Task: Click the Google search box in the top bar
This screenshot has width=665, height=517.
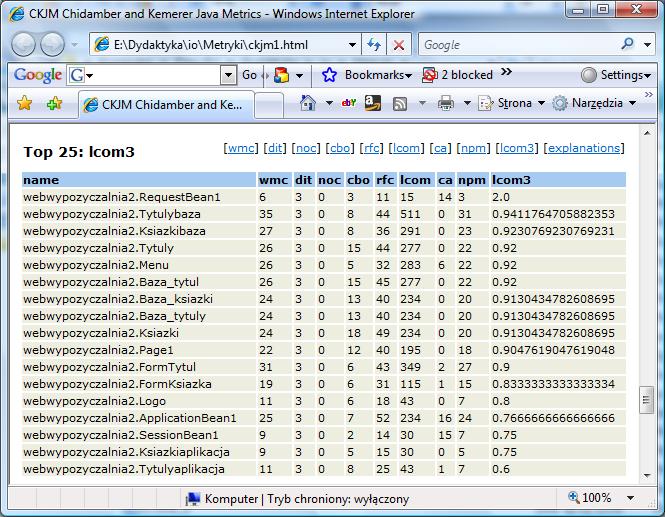Action: (518, 45)
